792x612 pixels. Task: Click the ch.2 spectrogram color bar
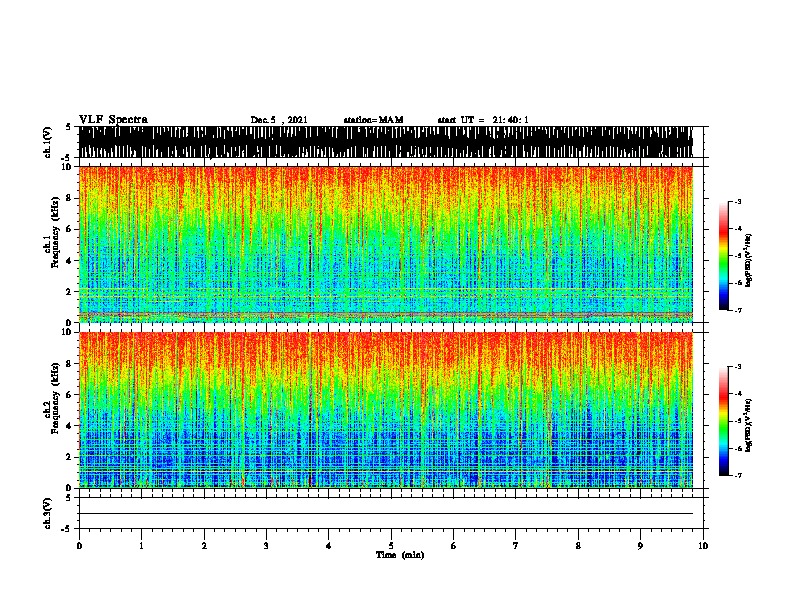(x=724, y=421)
